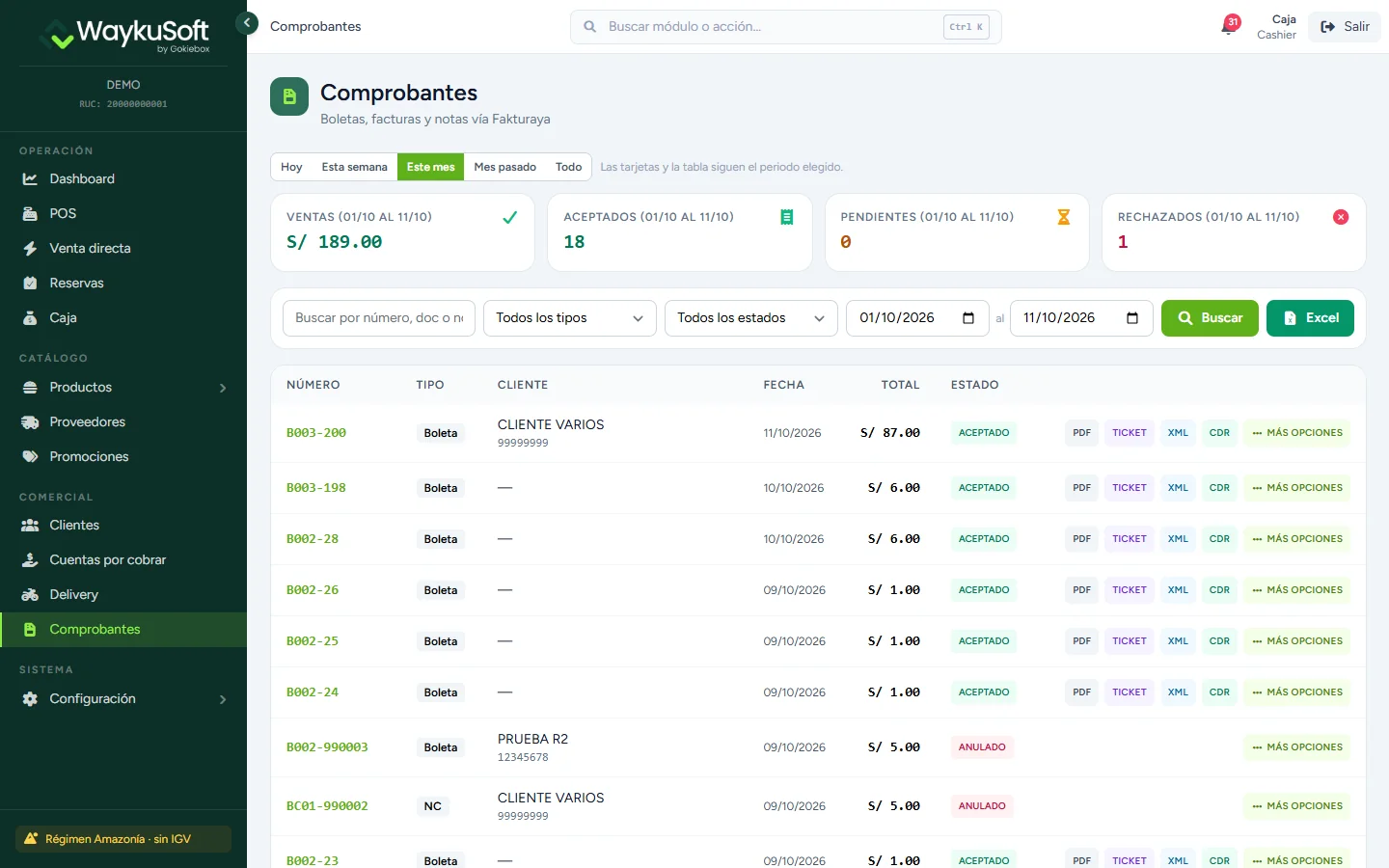This screenshot has height=868, width=1389.
Task: Click the search magnifier icon in top bar
Action: click(x=589, y=27)
